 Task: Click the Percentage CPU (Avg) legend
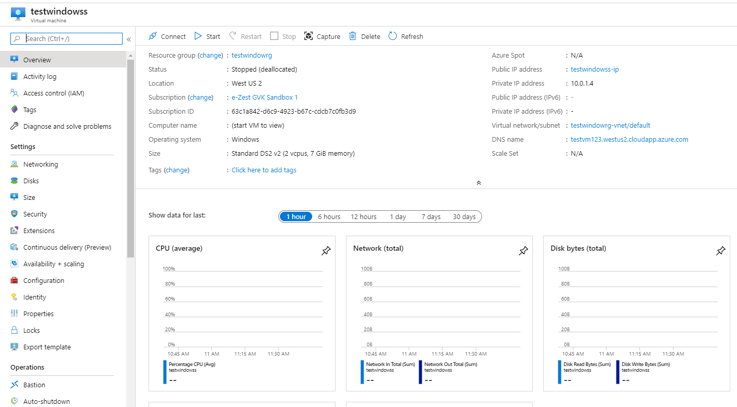click(x=192, y=364)
